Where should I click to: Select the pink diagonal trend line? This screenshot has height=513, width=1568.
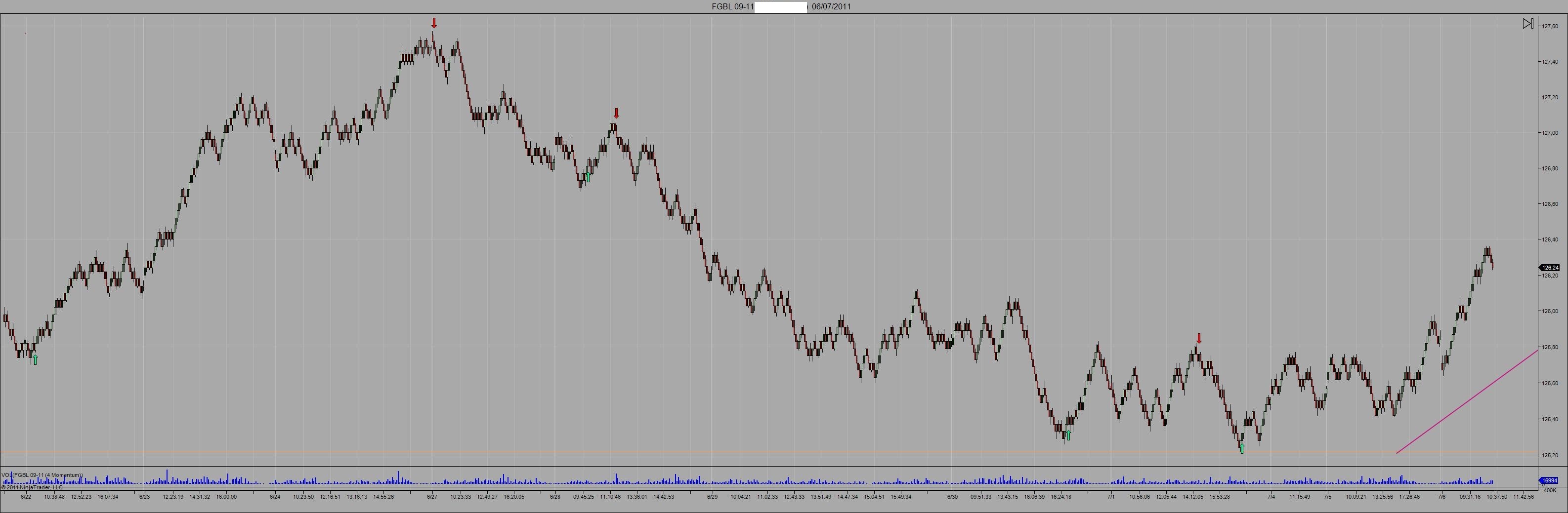point(1467,402)
